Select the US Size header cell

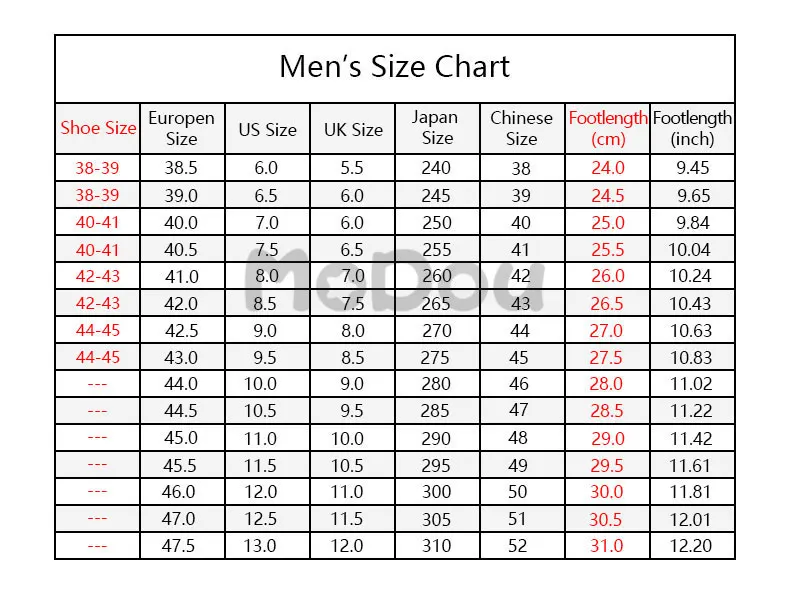268,129
